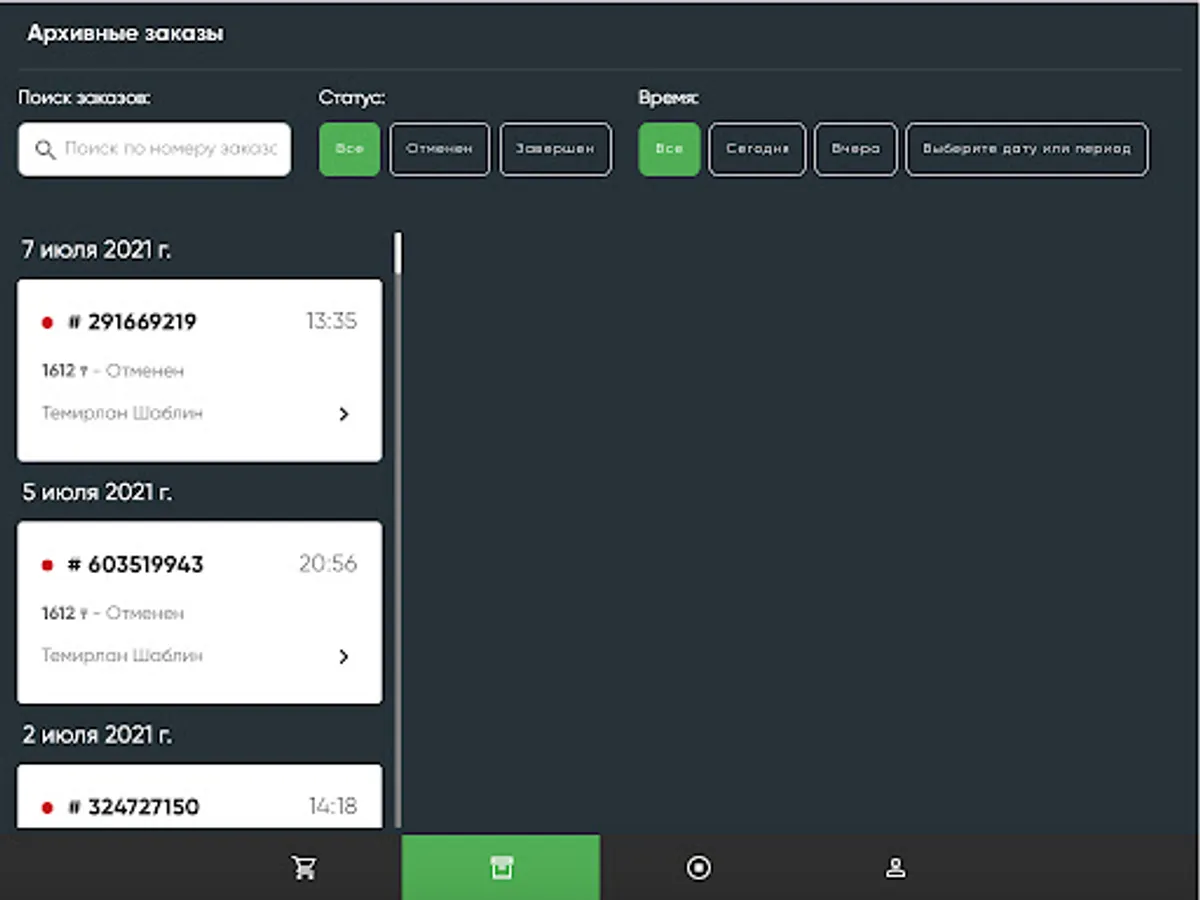Click red status dot of order 291669219
1200x900 pixels.
tap(47, 323)
